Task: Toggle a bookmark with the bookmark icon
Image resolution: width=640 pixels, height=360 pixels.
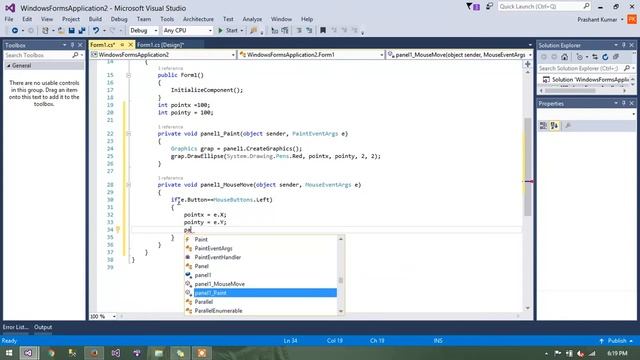Action: coord(323,31)
